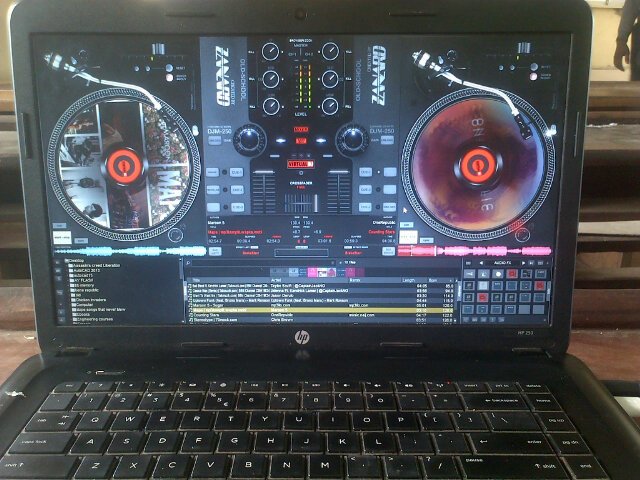
Task: Click the browser search input field
Action: click(x=263, y=263)
